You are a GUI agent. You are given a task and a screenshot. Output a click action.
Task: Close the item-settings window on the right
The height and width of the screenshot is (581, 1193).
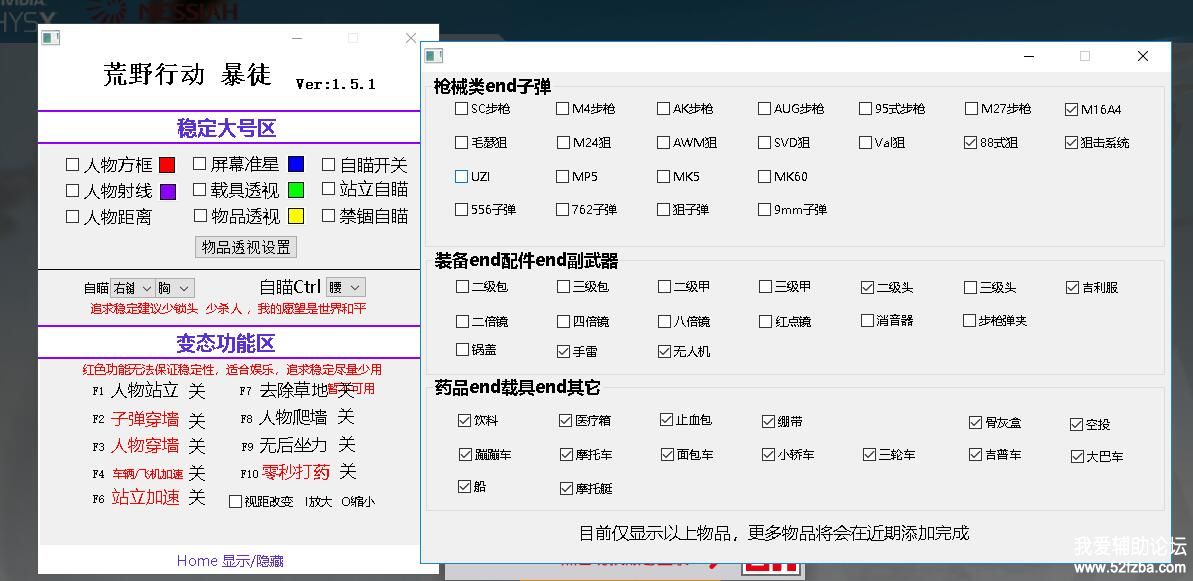(x=1143, y=56)
